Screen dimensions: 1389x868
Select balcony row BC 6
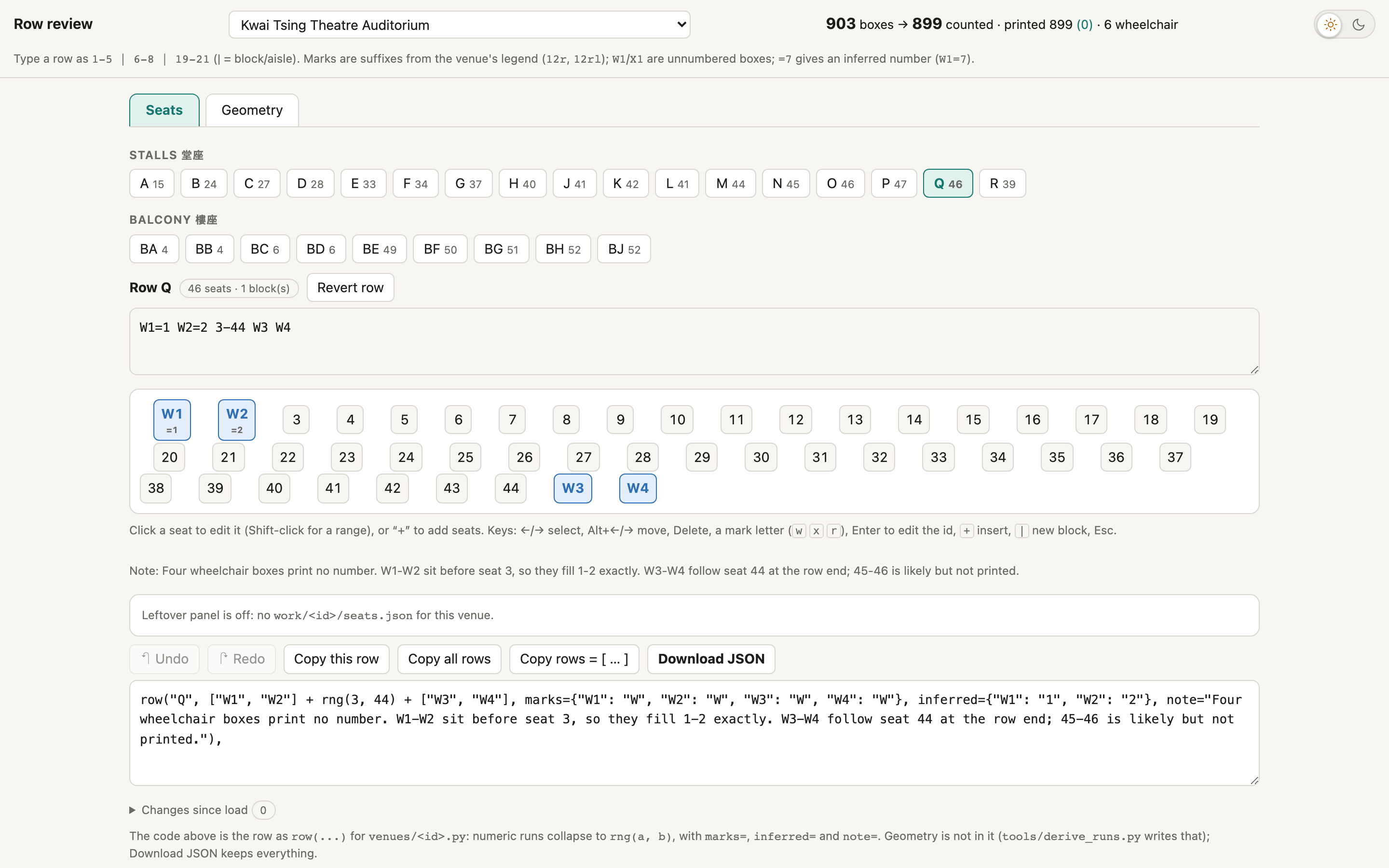265,249
